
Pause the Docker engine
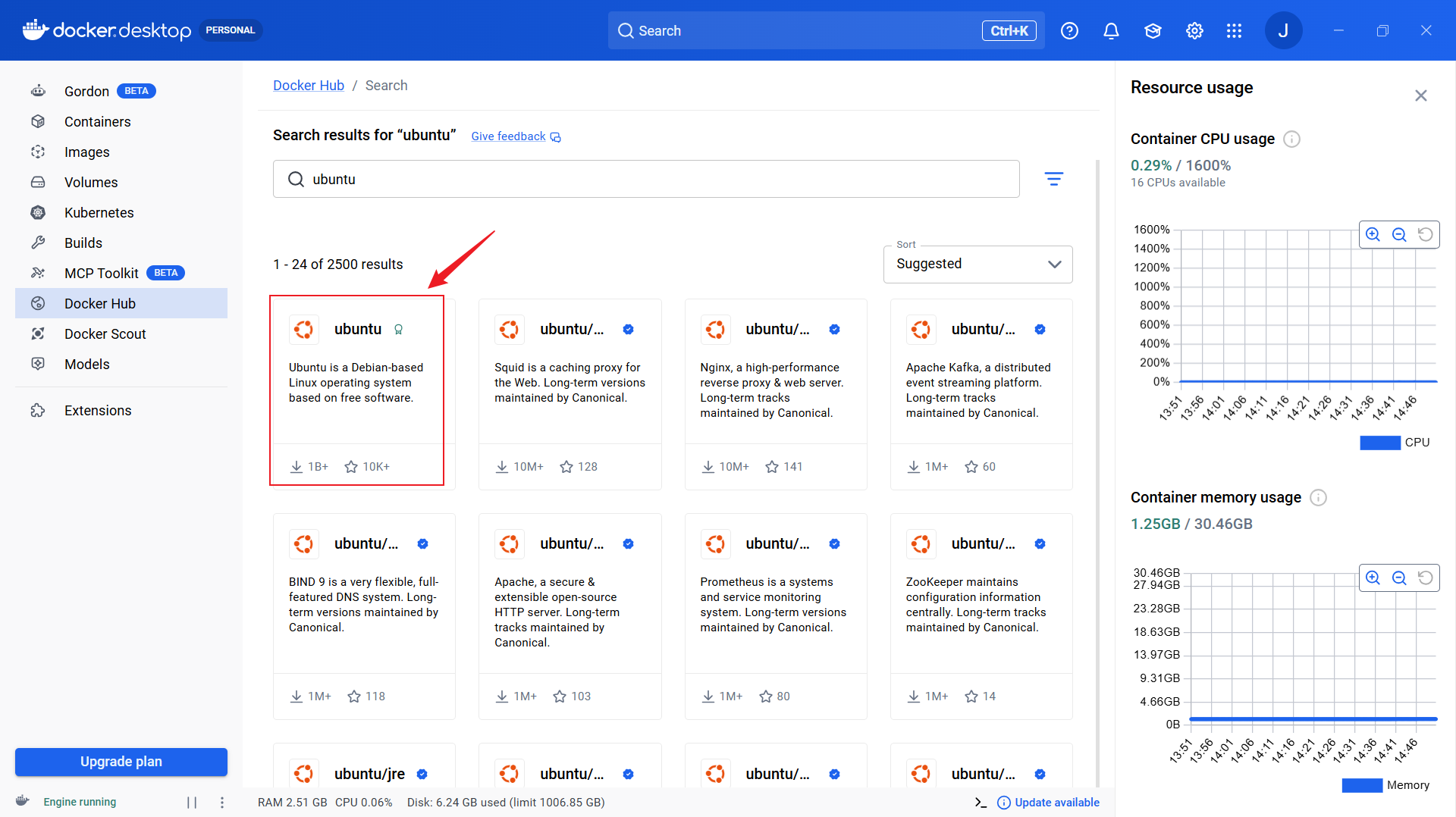click(192, 802)
